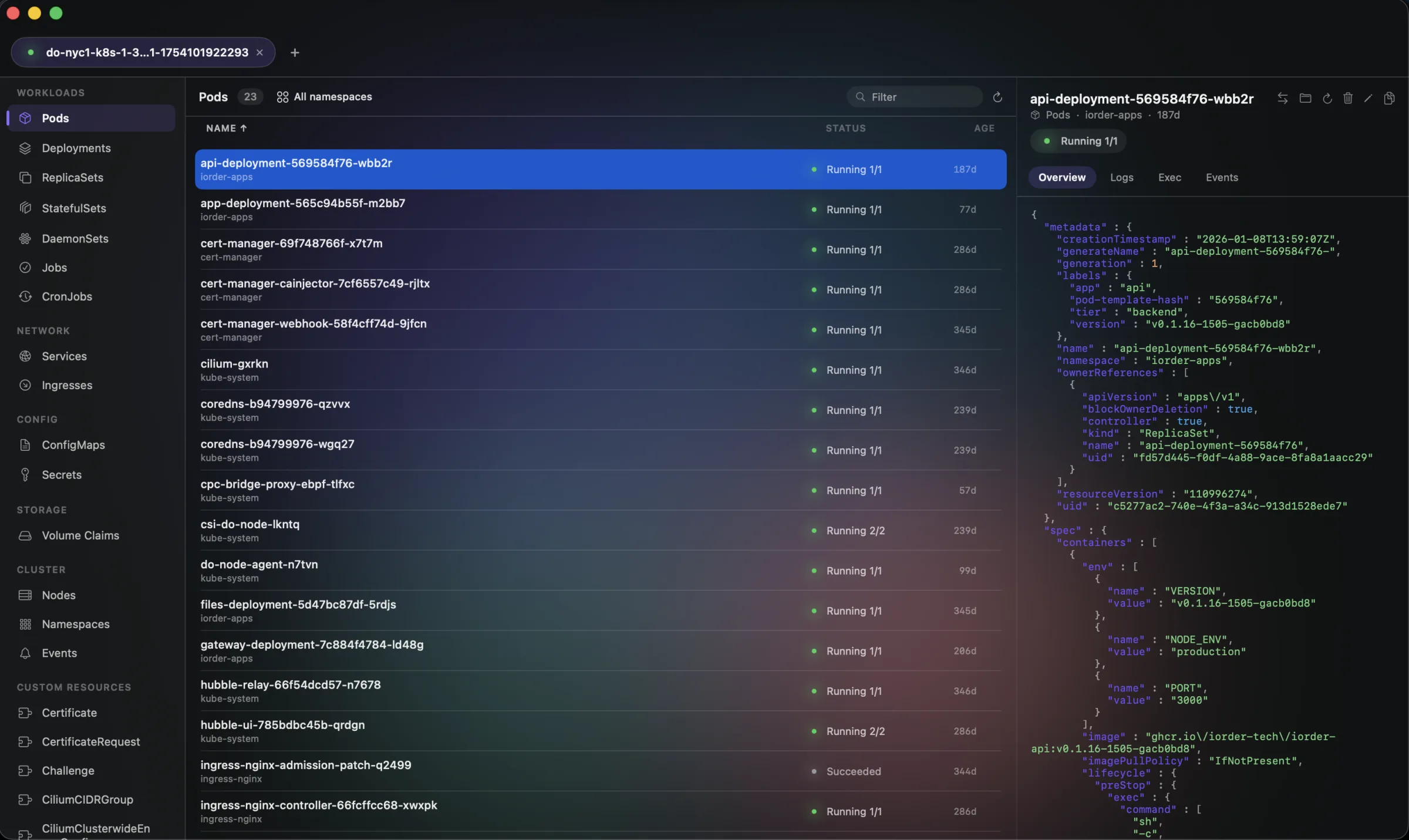The width and height of the screenshot is (1409, 840).
Task: Go to StatefulSets in the sidebar
Action: [91, 208]
